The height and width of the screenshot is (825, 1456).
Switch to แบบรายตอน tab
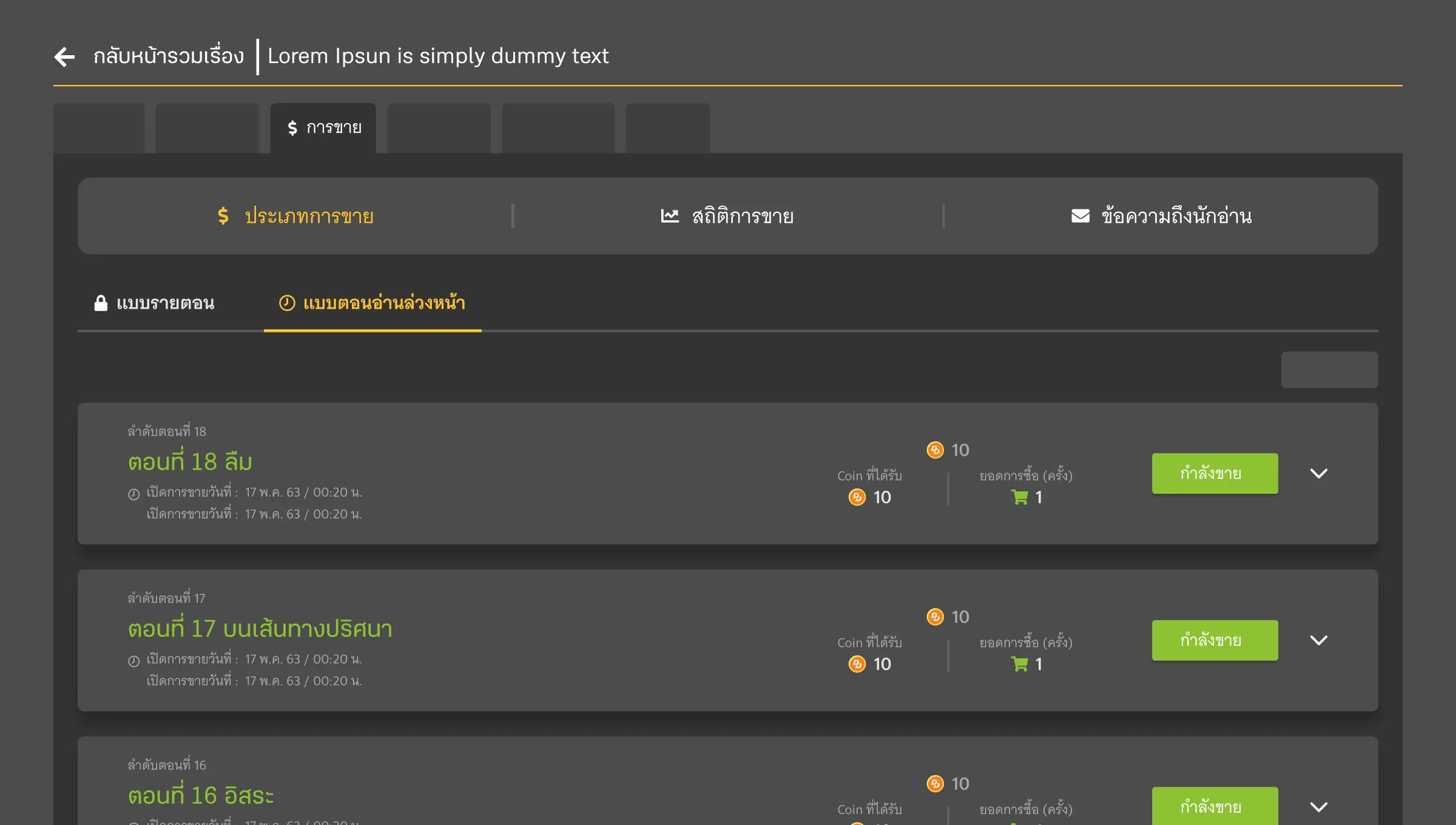coord(165,303)
